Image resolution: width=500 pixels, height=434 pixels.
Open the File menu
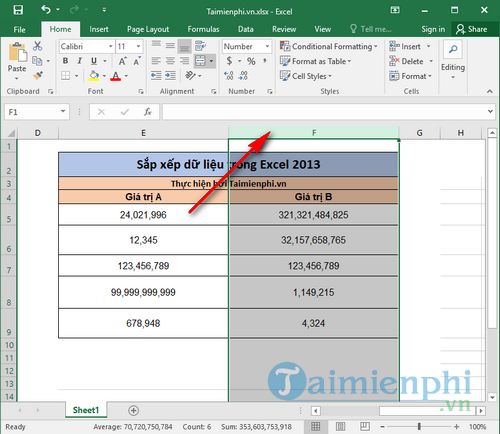19,29
